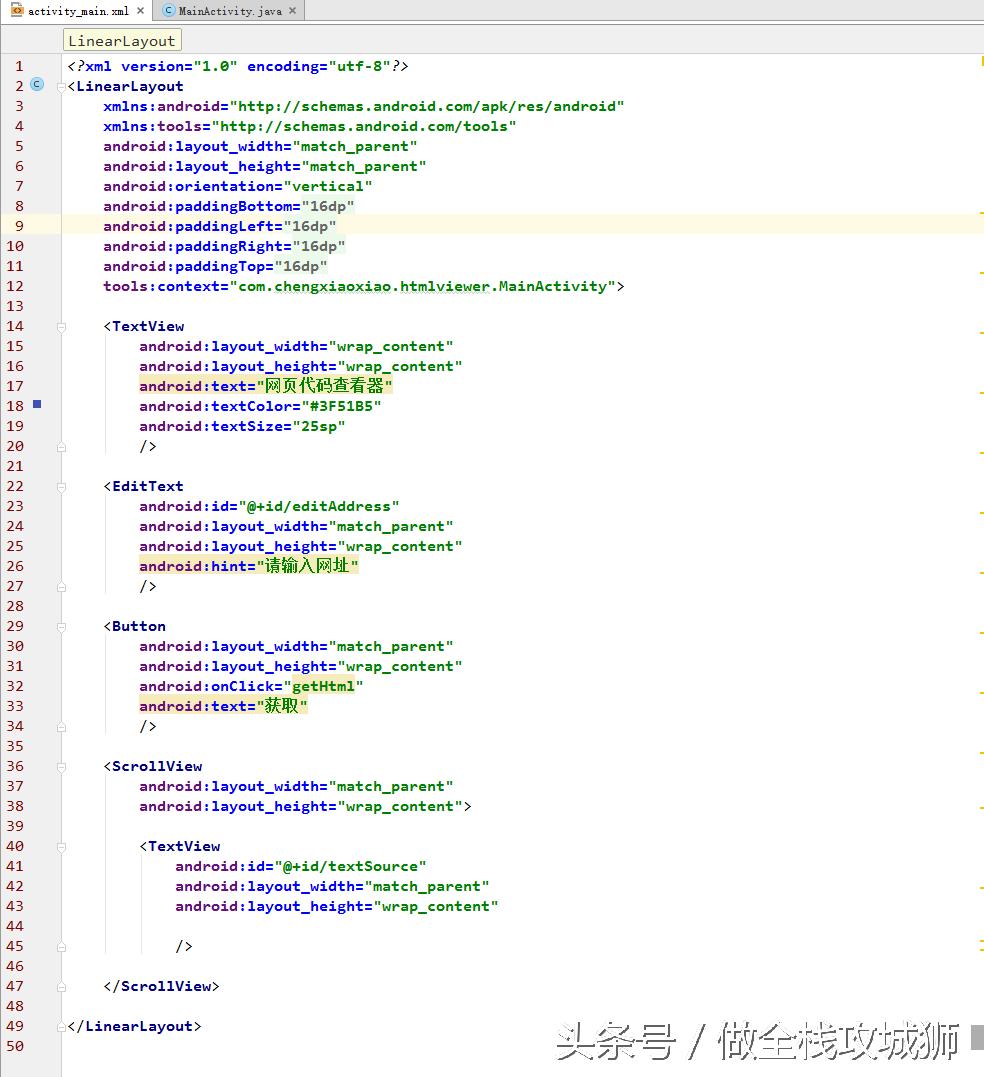Click fold end marker at closing LinearLayout tag

(x=62, y=1027)
